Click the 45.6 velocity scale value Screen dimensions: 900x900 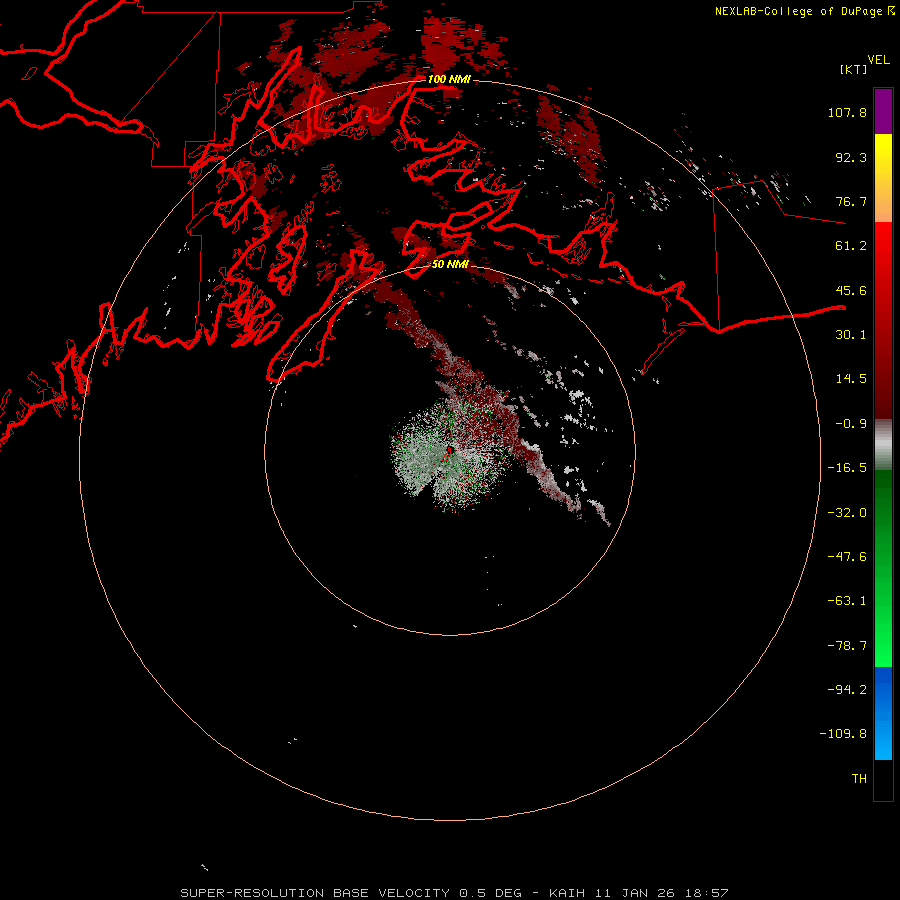pos(851,290)
